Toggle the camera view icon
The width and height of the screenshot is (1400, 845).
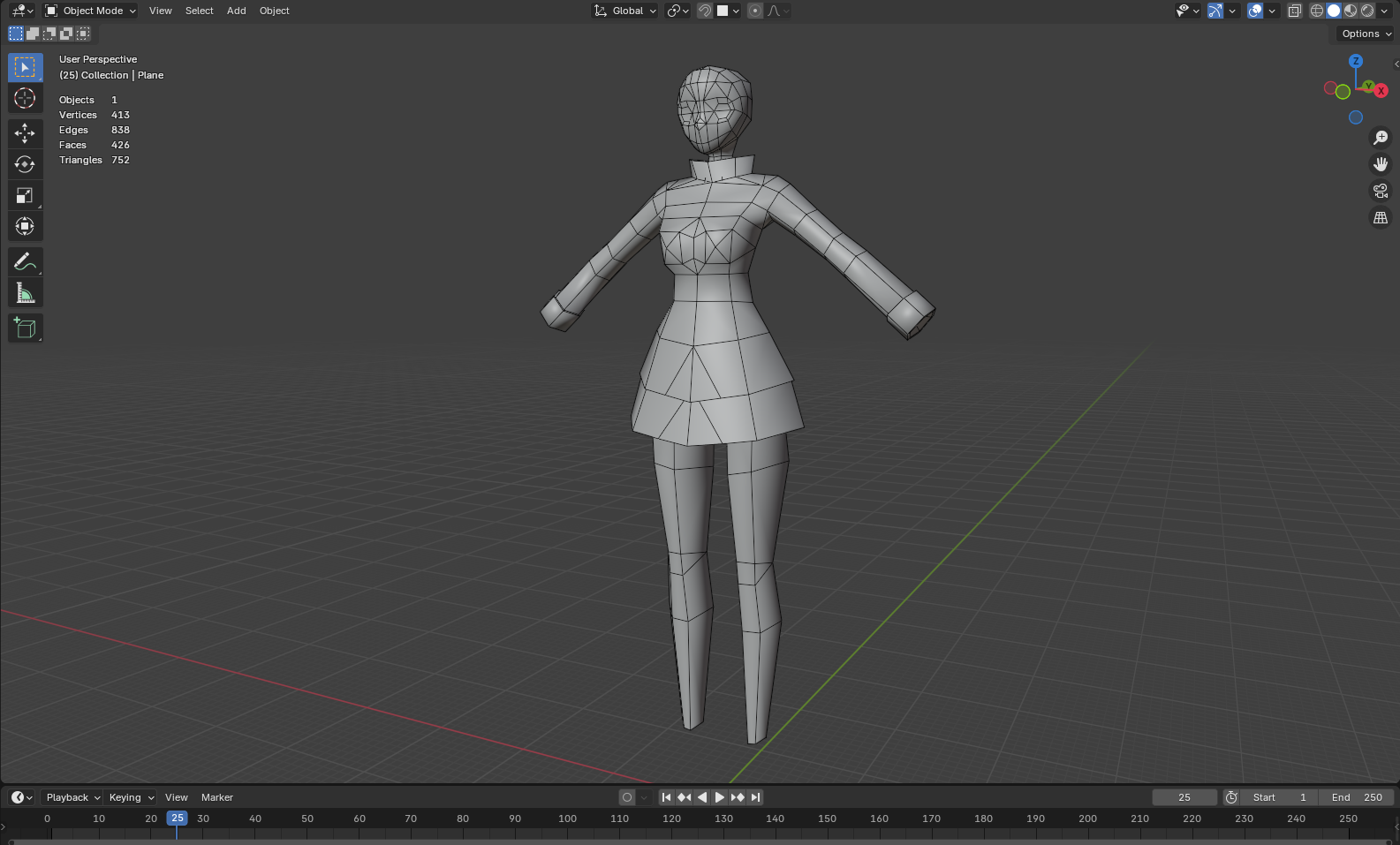(1381, 191)
